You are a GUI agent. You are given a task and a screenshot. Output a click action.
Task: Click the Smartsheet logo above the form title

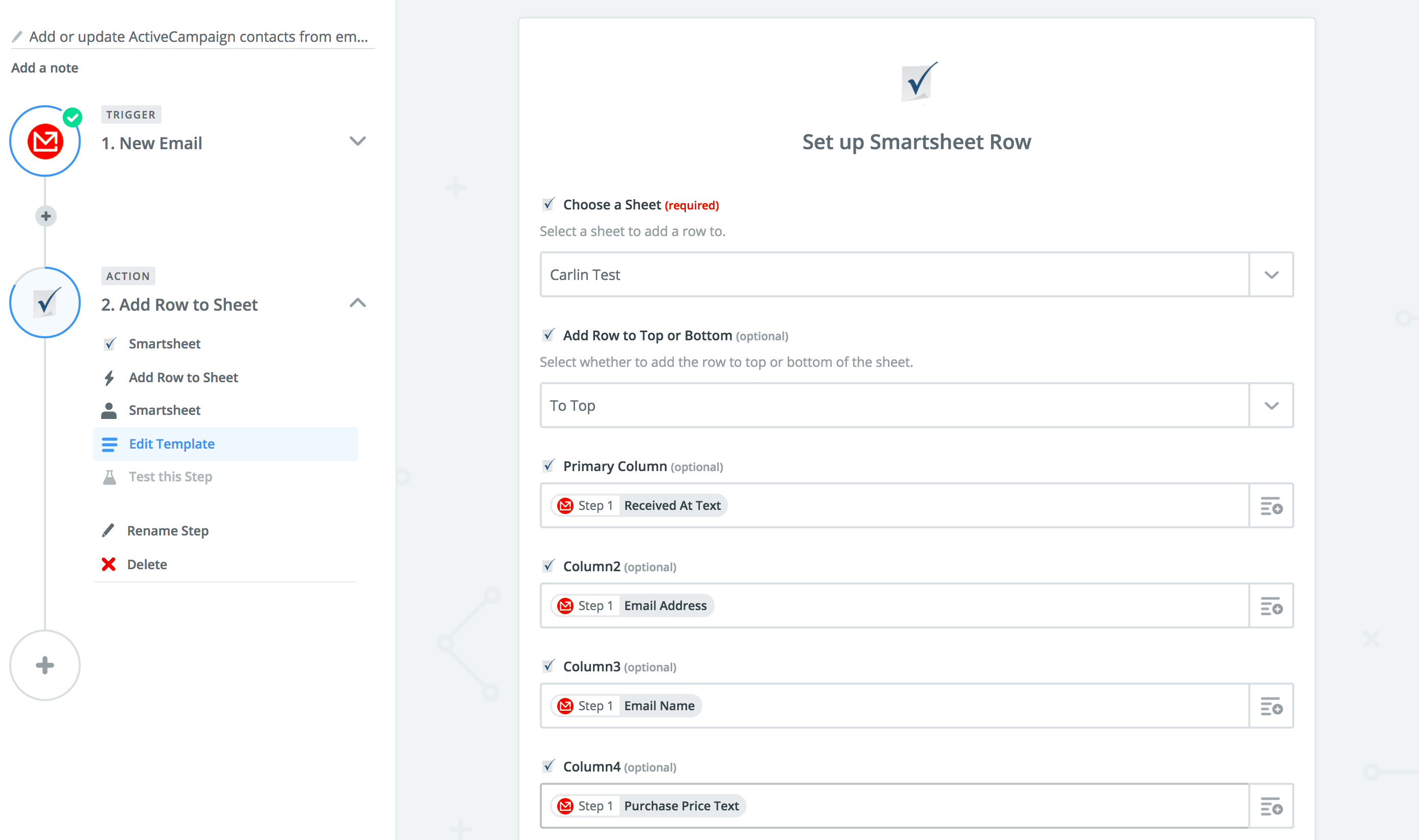tap(919, 82)
